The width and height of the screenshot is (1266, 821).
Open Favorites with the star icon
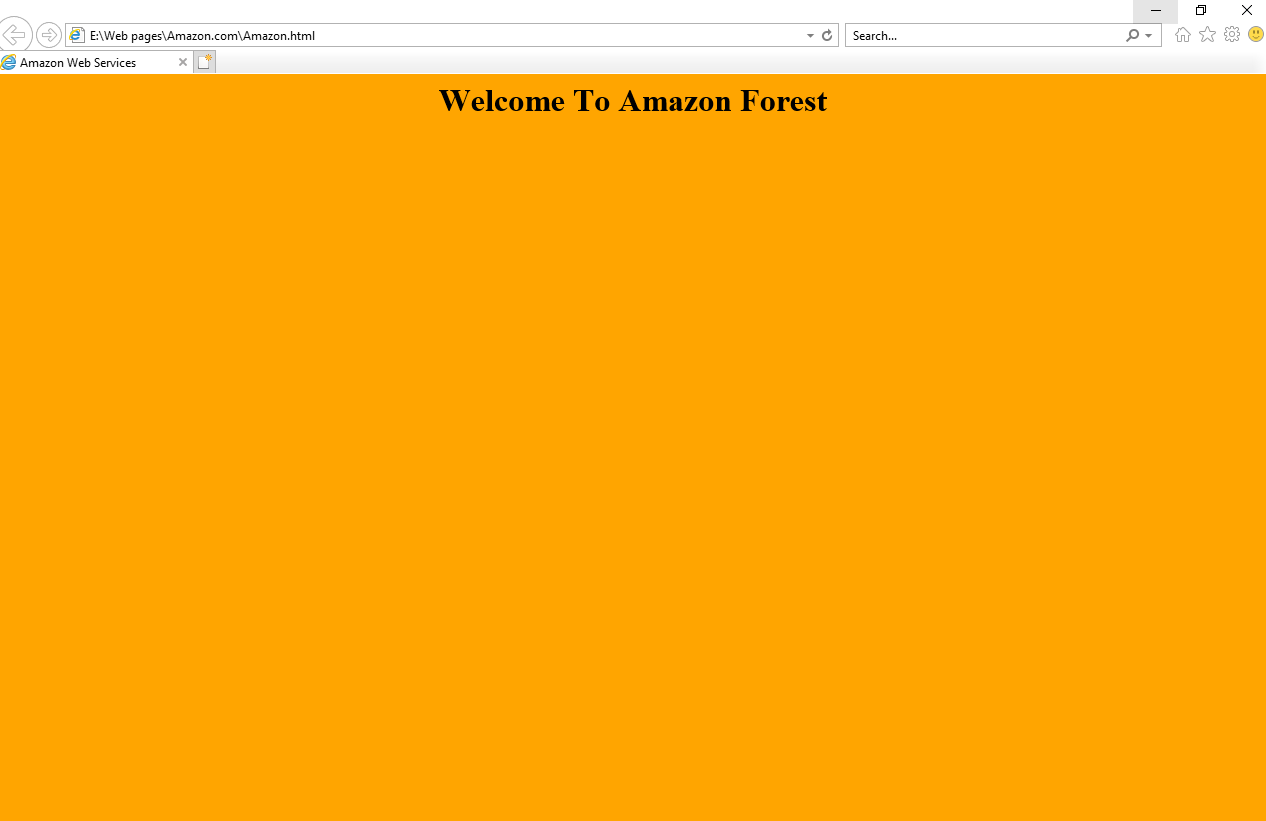point(1207,35)
